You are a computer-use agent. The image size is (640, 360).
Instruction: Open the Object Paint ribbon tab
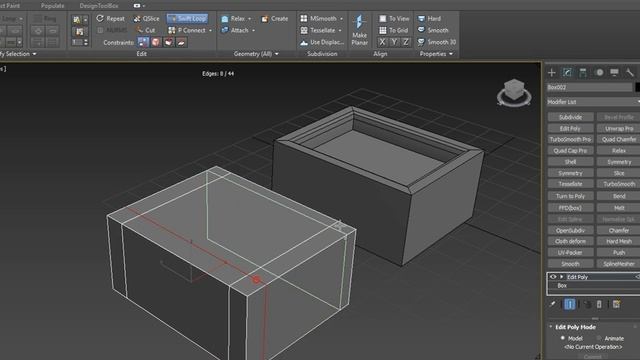pyautogui.click(x=10, y=6)
